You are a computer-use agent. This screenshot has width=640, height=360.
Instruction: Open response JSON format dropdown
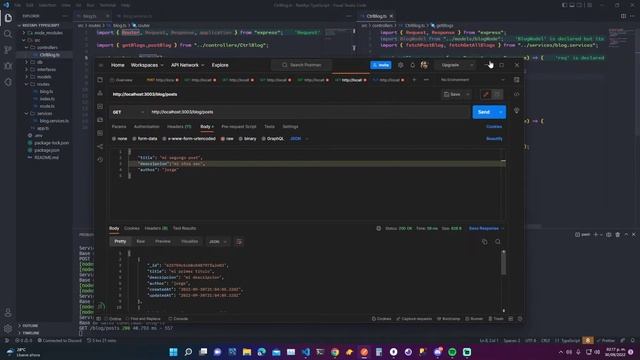point(218,242)
